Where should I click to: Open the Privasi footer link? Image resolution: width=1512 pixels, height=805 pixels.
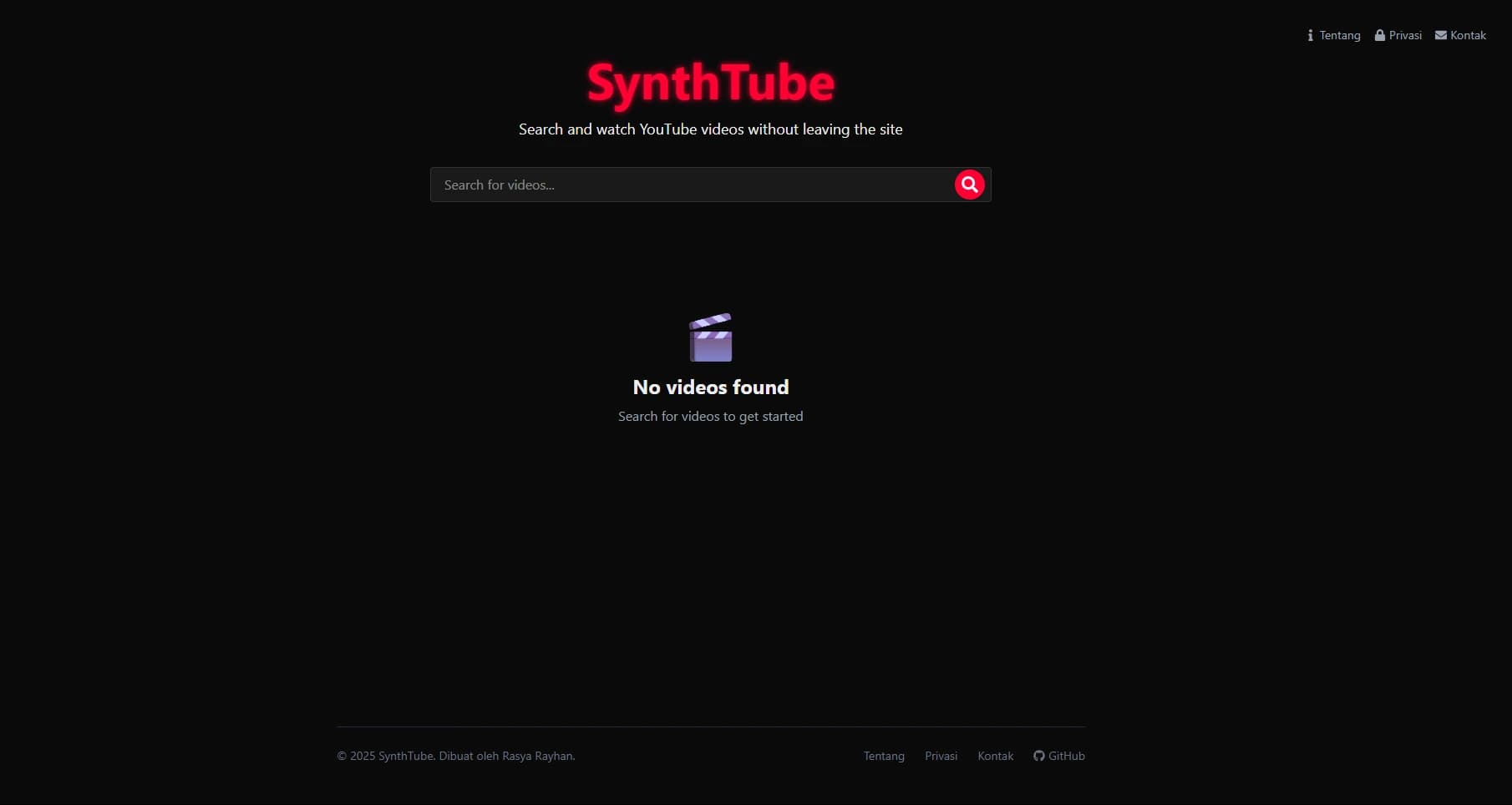[x=941, y=756]
